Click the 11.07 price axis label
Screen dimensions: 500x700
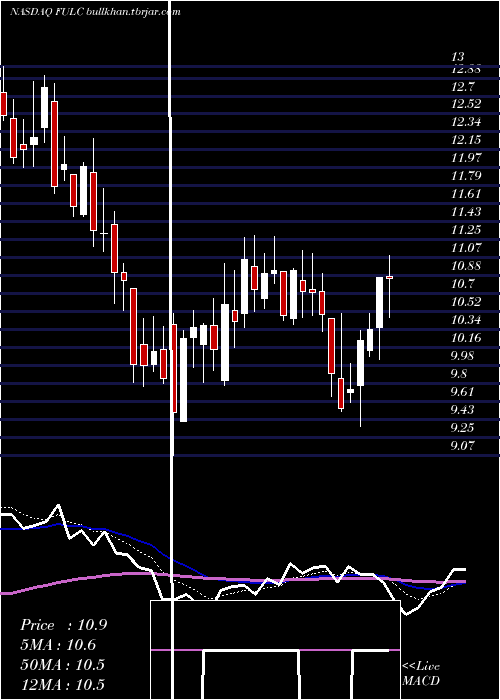pyautogui.click(x=466, y=247)
